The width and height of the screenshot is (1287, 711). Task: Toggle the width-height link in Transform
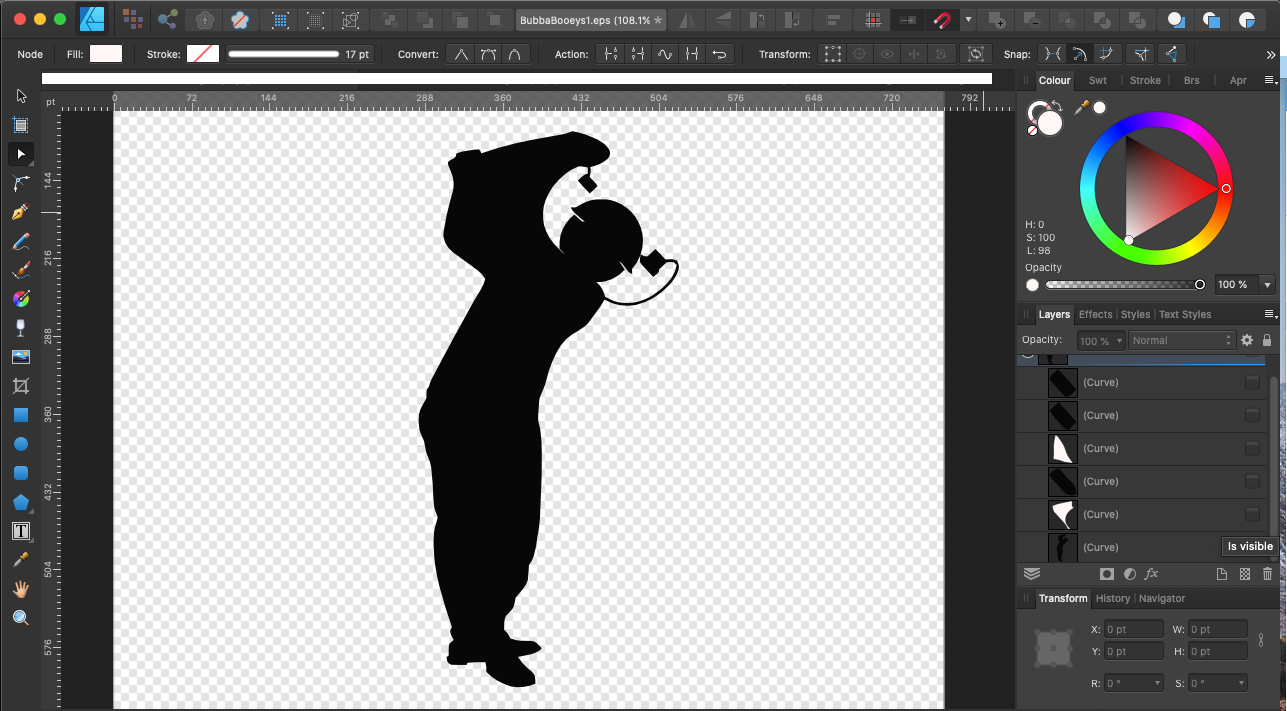pyautogui.click(x=1261, y=640)
